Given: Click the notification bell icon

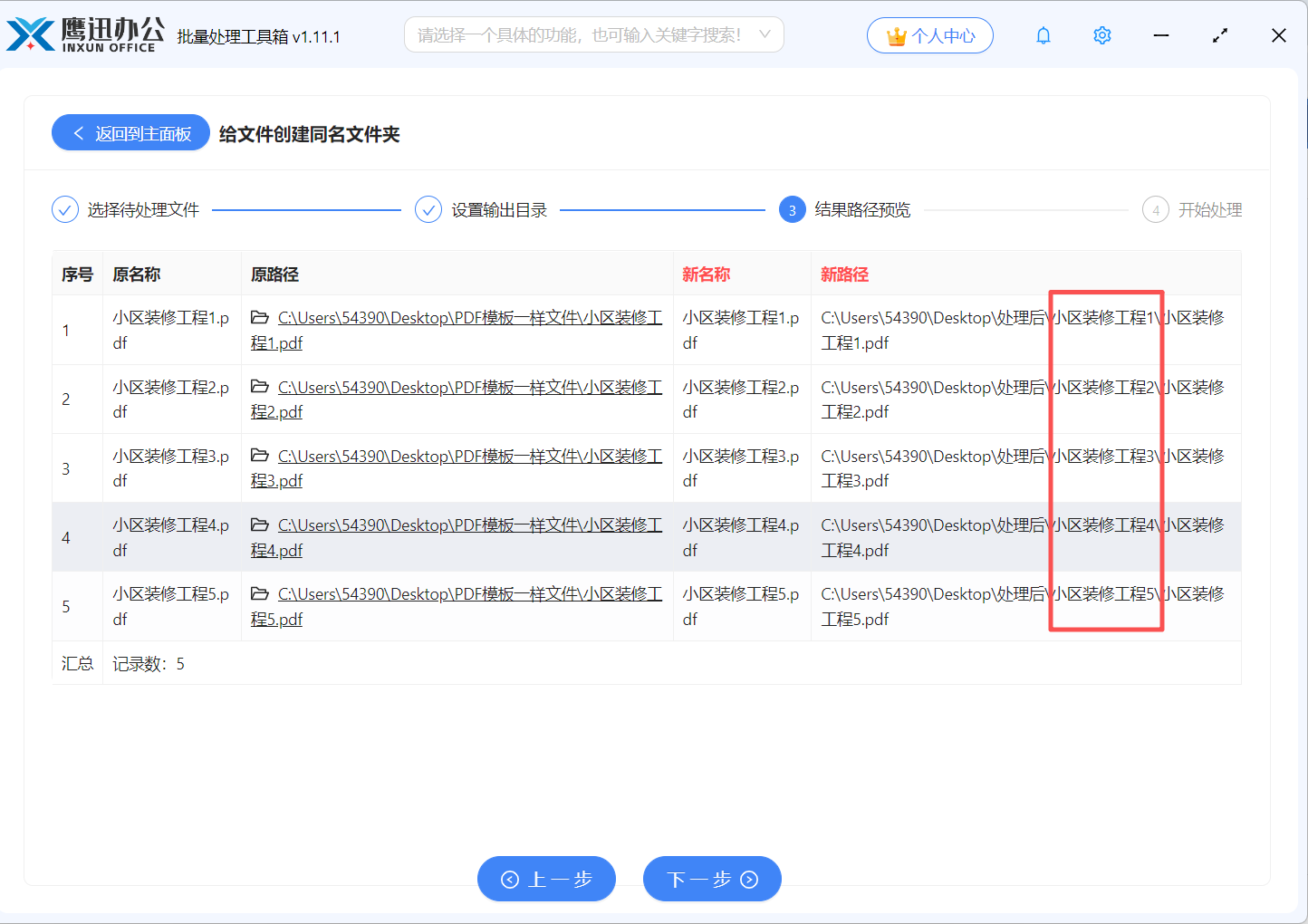Looking at the screenshot, I should pyautogui.click(x=1044, y=35).
